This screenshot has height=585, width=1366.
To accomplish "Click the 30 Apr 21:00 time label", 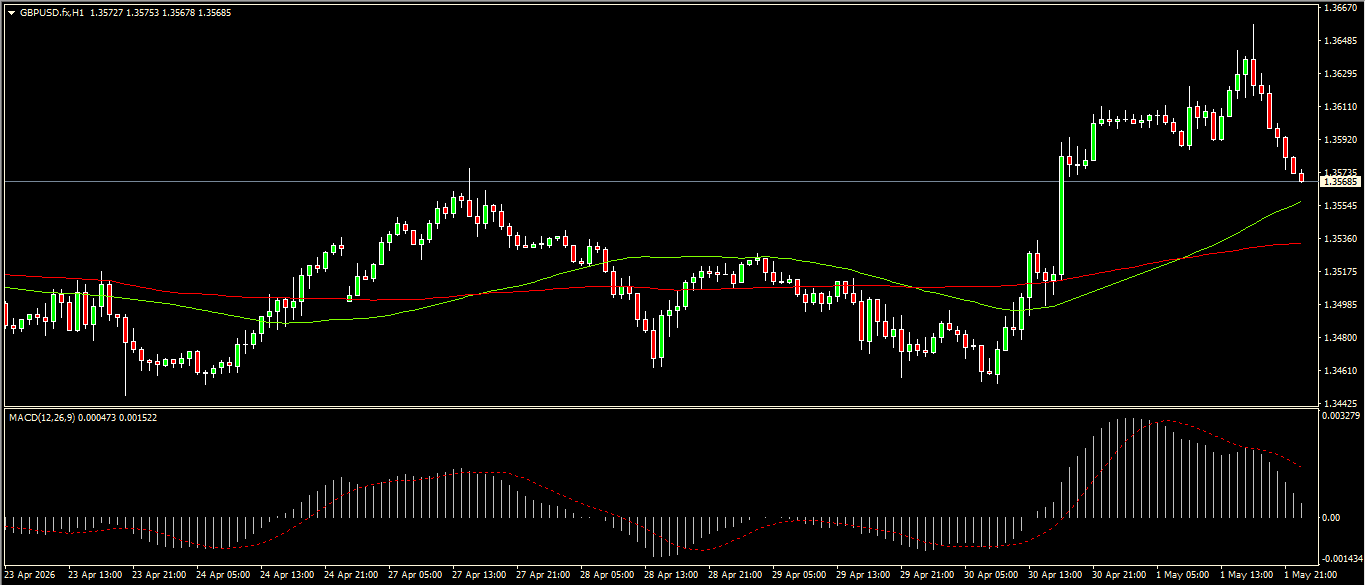I will [1119, 576].
